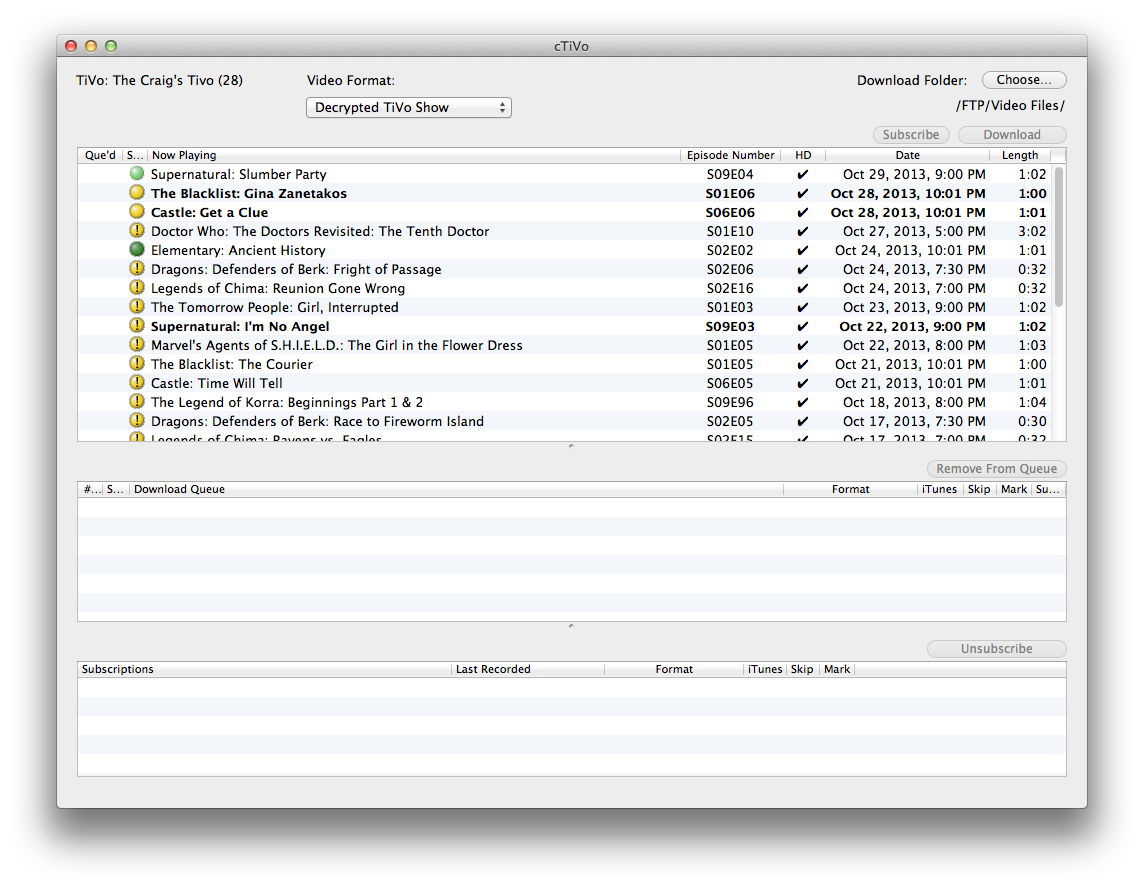Click HD checkmark for Elementary: Ancient History
Viewport: 1144px width, 887px height.
[803, 250]
